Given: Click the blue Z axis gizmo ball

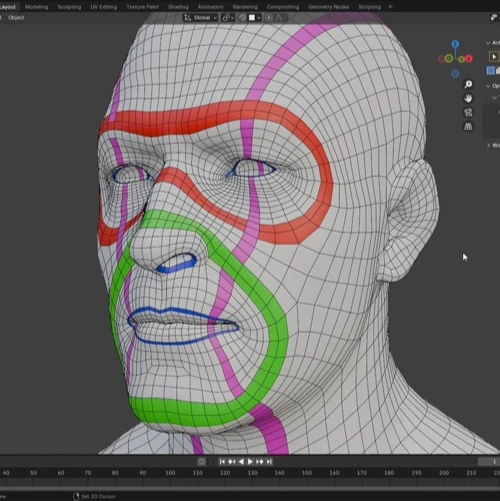Looking at the screenshot, I should tap(455, 44).
